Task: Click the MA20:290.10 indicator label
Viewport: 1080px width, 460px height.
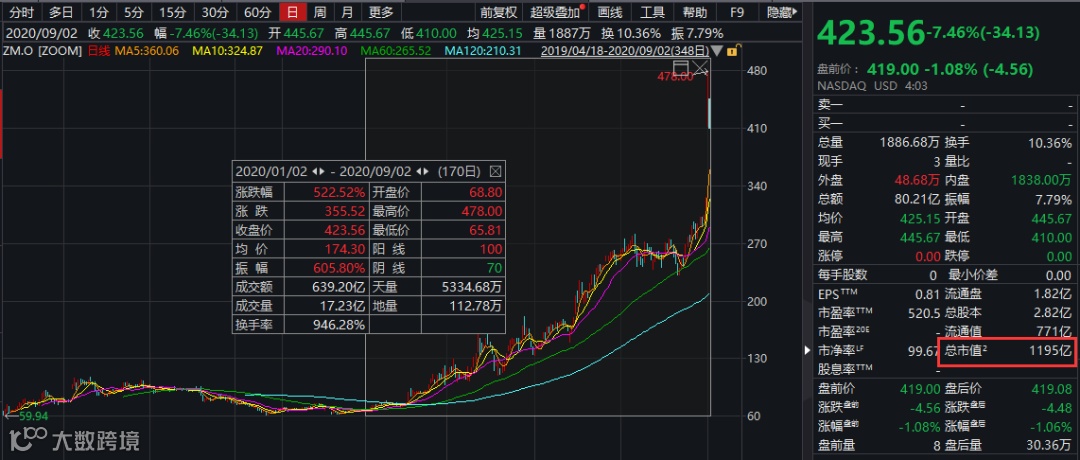Action: pos(311,51)
